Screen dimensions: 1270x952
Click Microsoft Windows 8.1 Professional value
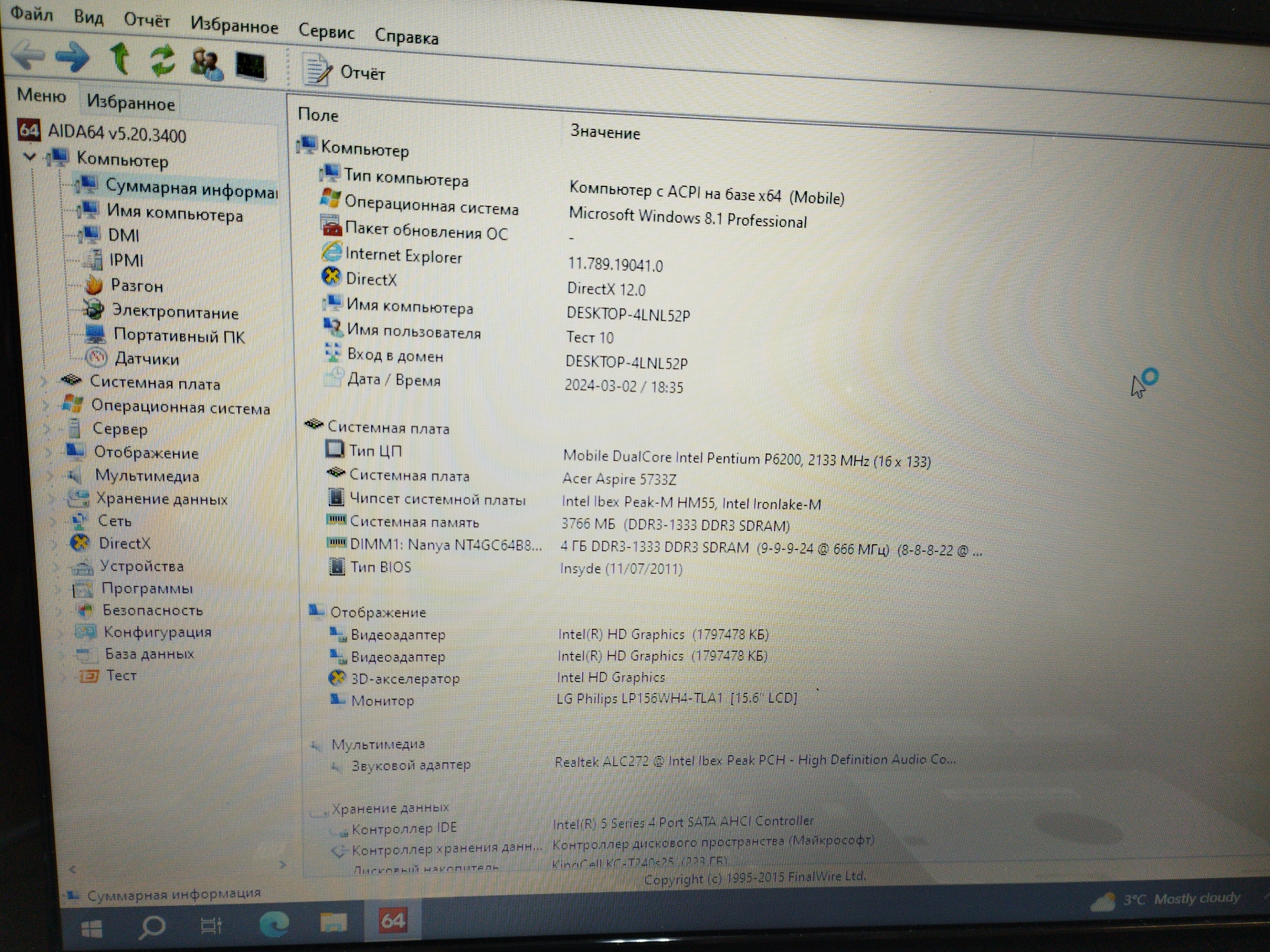point(688,218)
